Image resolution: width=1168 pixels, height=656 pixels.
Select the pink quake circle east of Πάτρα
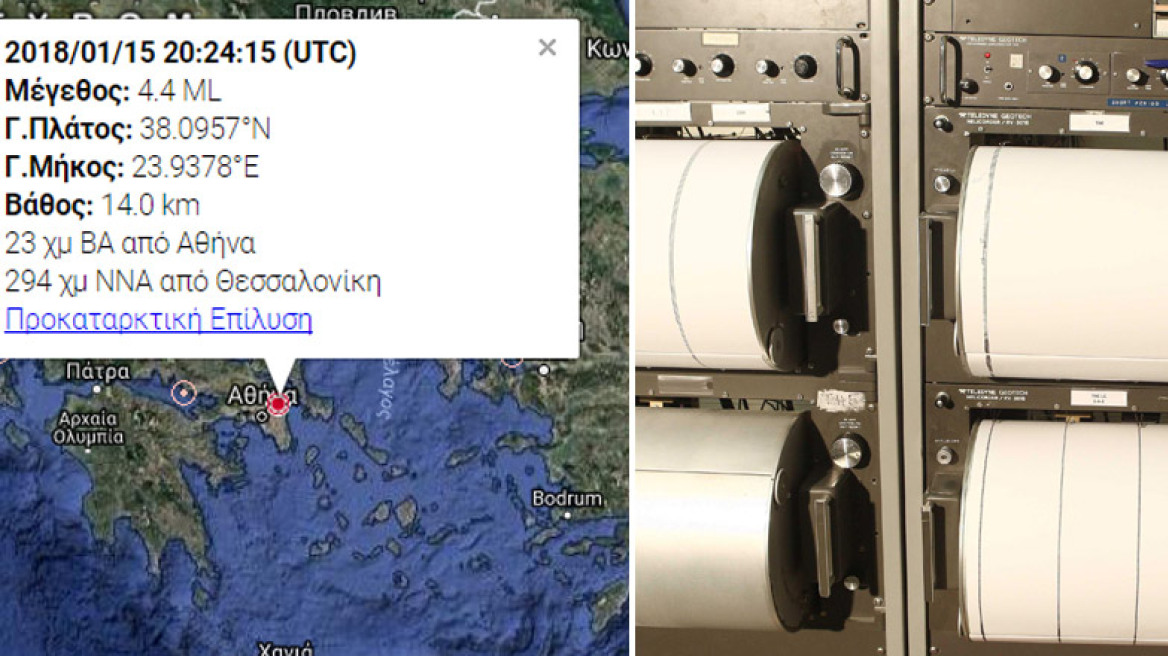point(183,392)
